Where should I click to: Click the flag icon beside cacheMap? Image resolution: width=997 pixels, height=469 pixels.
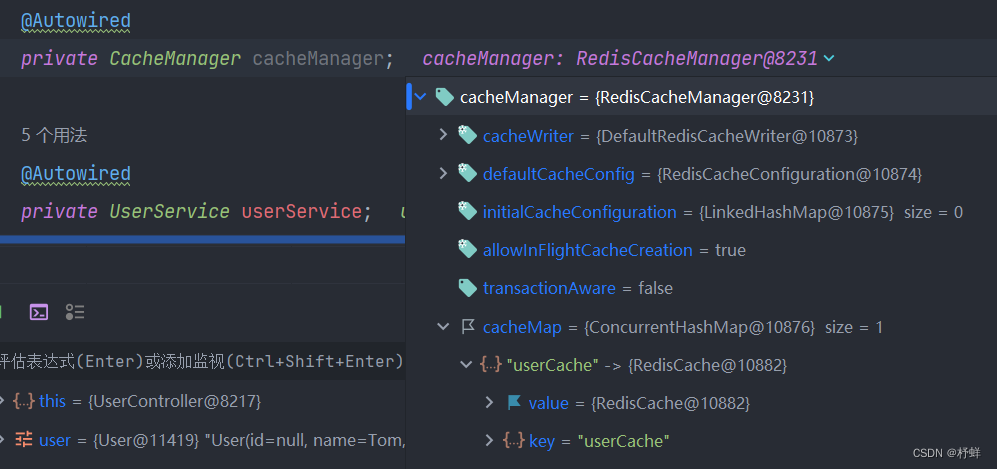pos(467,327)
